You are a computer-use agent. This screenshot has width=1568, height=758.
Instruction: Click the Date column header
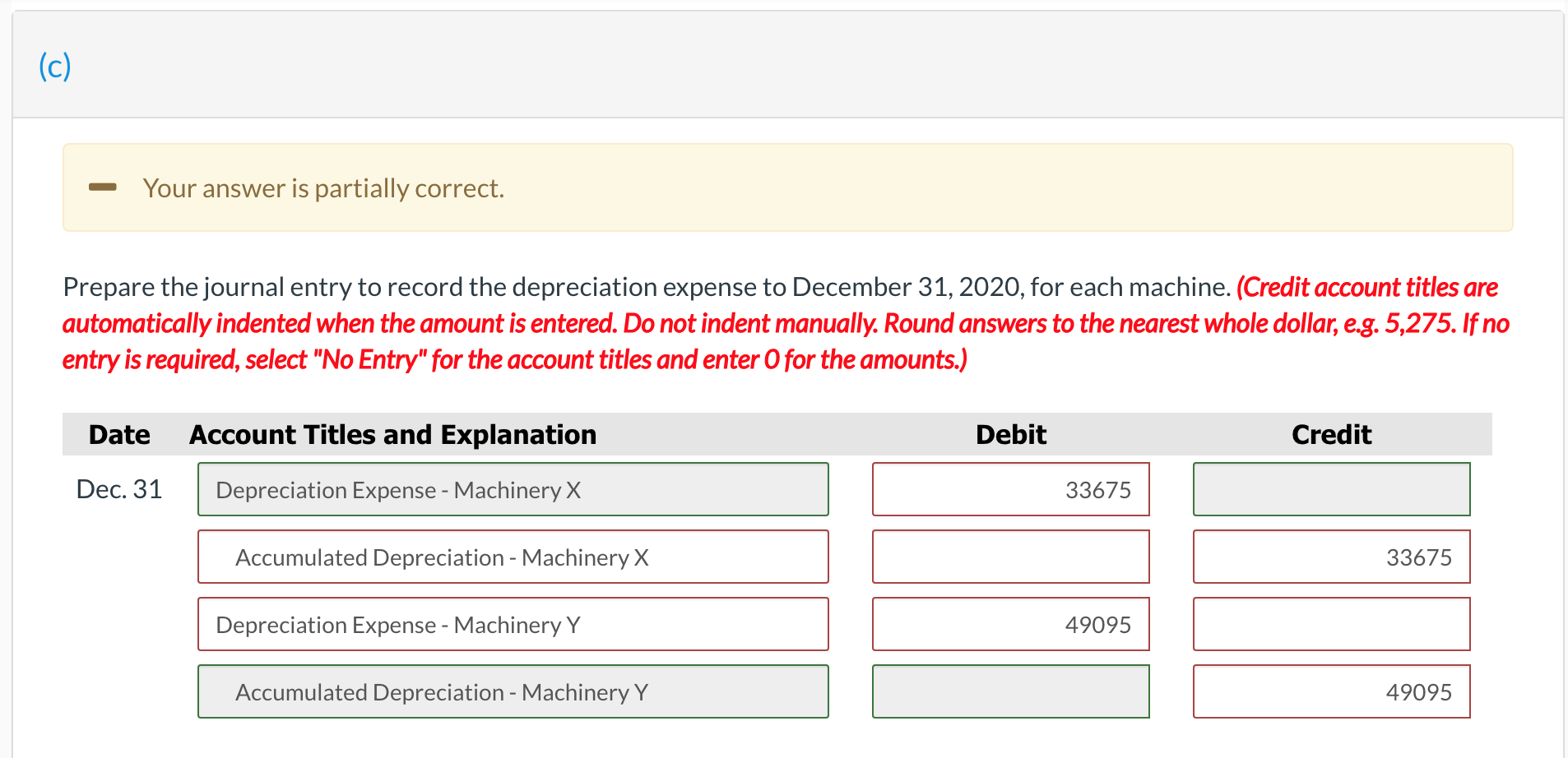118,434
